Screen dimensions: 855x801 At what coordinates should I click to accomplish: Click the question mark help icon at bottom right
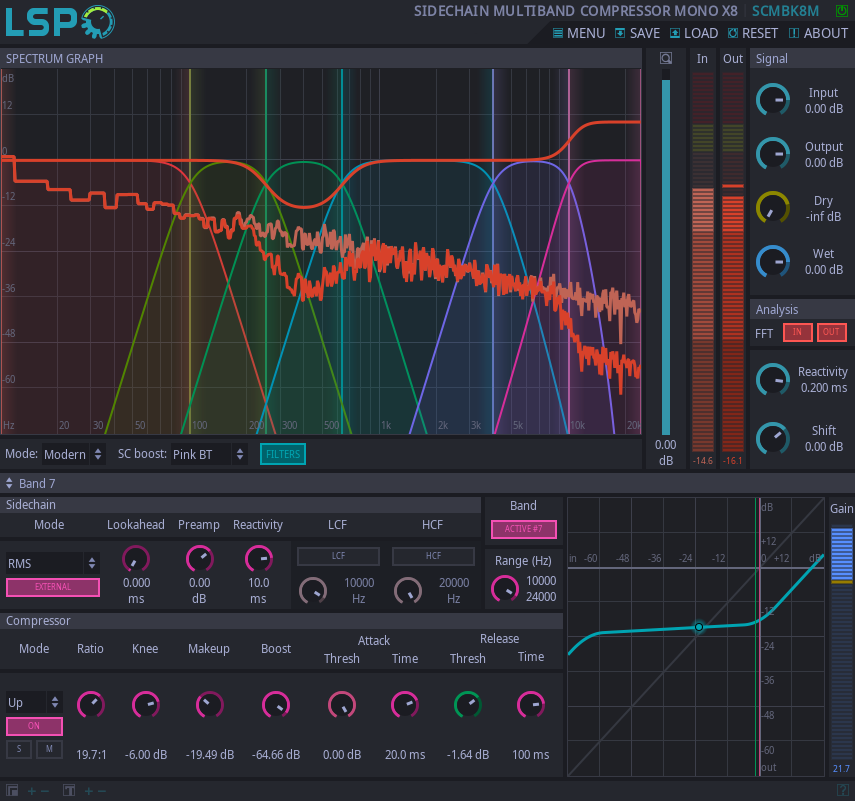[842, 790]
